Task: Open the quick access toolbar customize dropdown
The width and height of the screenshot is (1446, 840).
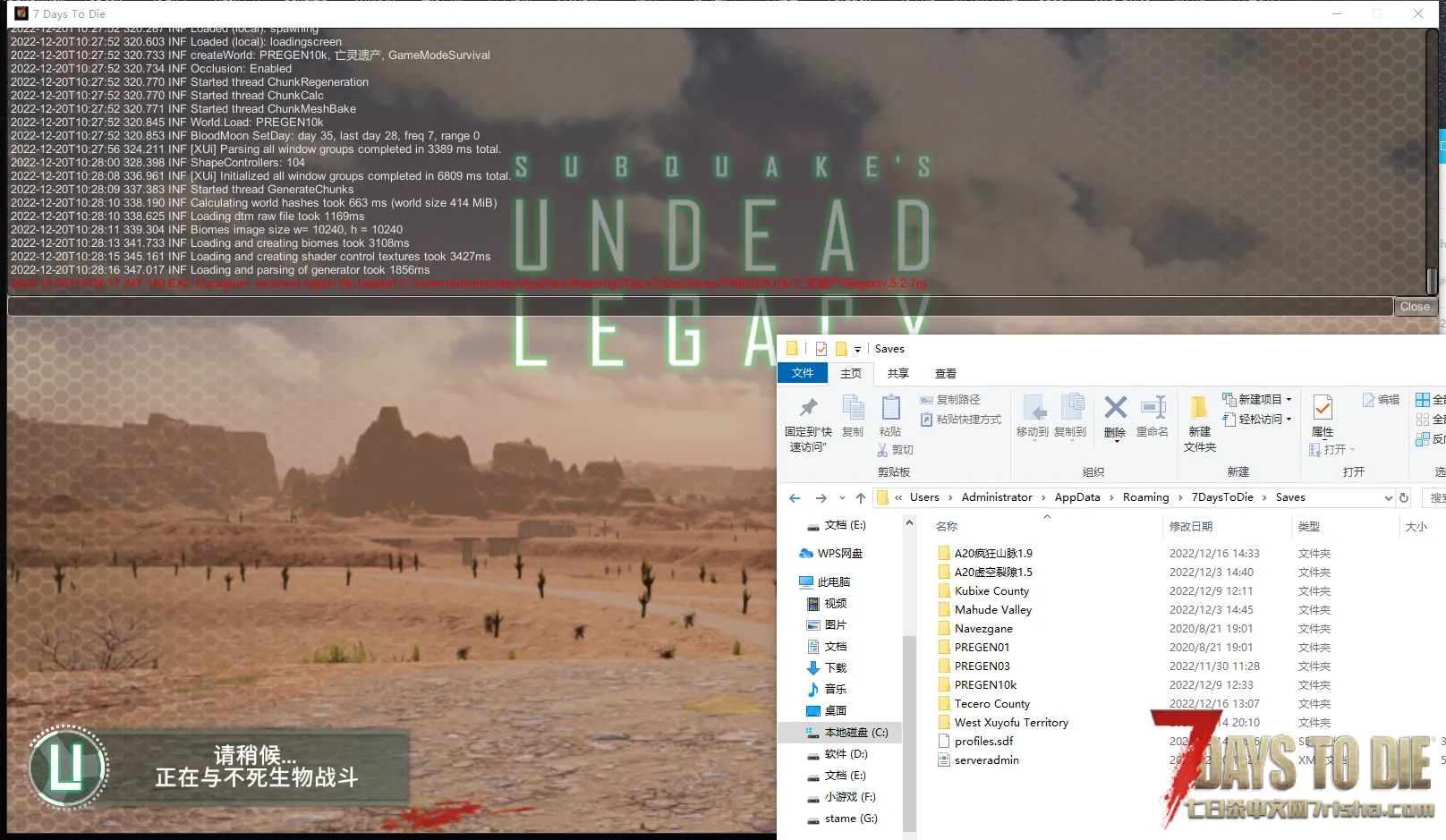Action: (x=857, y=349)
